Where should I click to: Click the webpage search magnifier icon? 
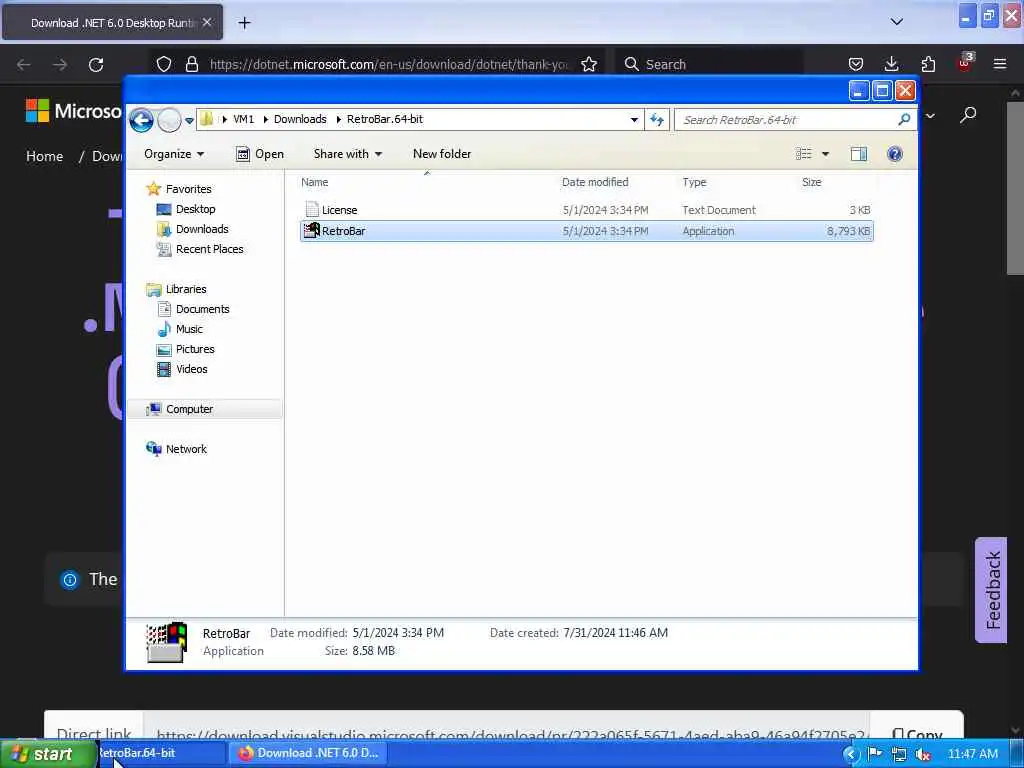[x=968, y=115]
